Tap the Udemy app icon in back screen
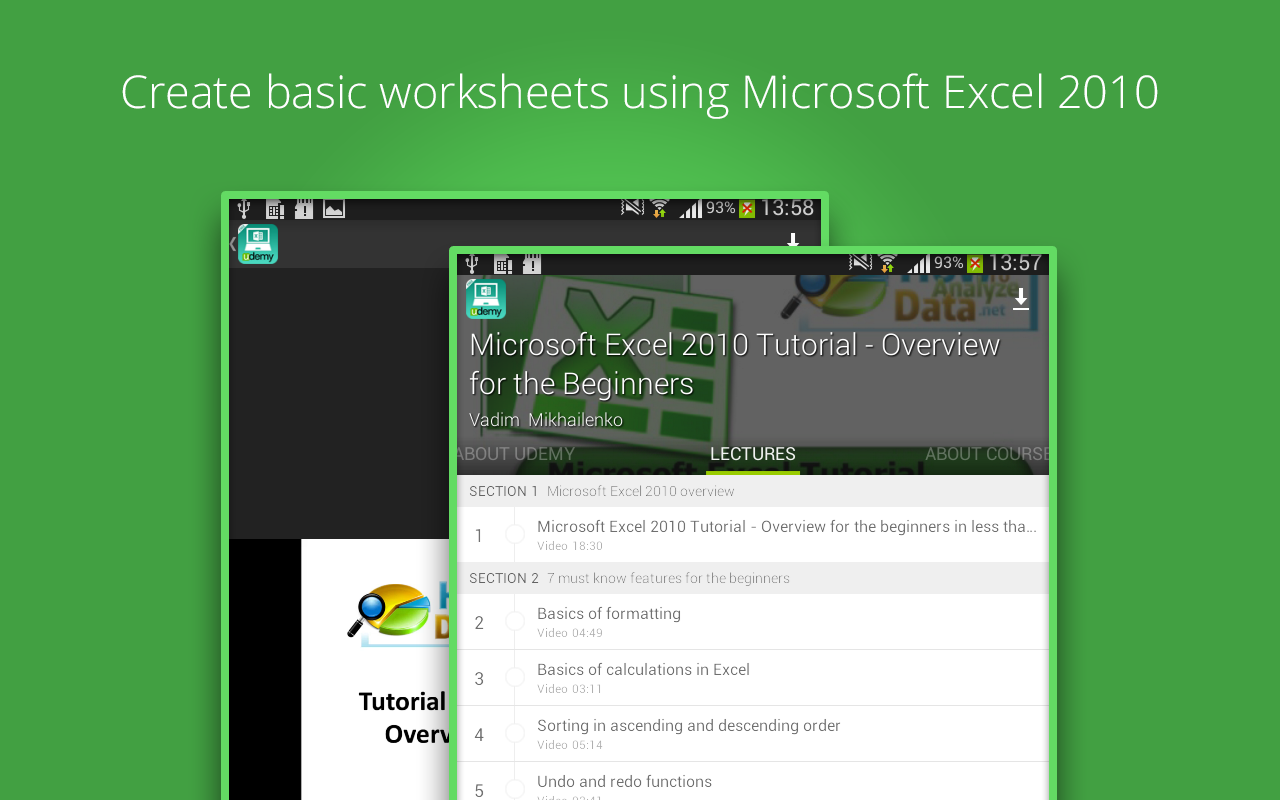The height and width of the screenshot is (800, 1280). click(x=258, y=244)
